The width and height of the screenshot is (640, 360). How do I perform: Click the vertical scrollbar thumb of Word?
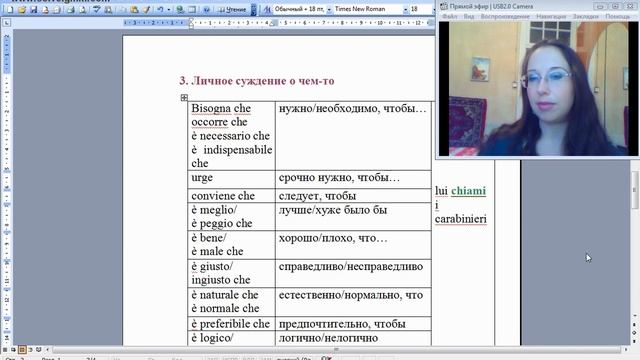tap(635, 190)
